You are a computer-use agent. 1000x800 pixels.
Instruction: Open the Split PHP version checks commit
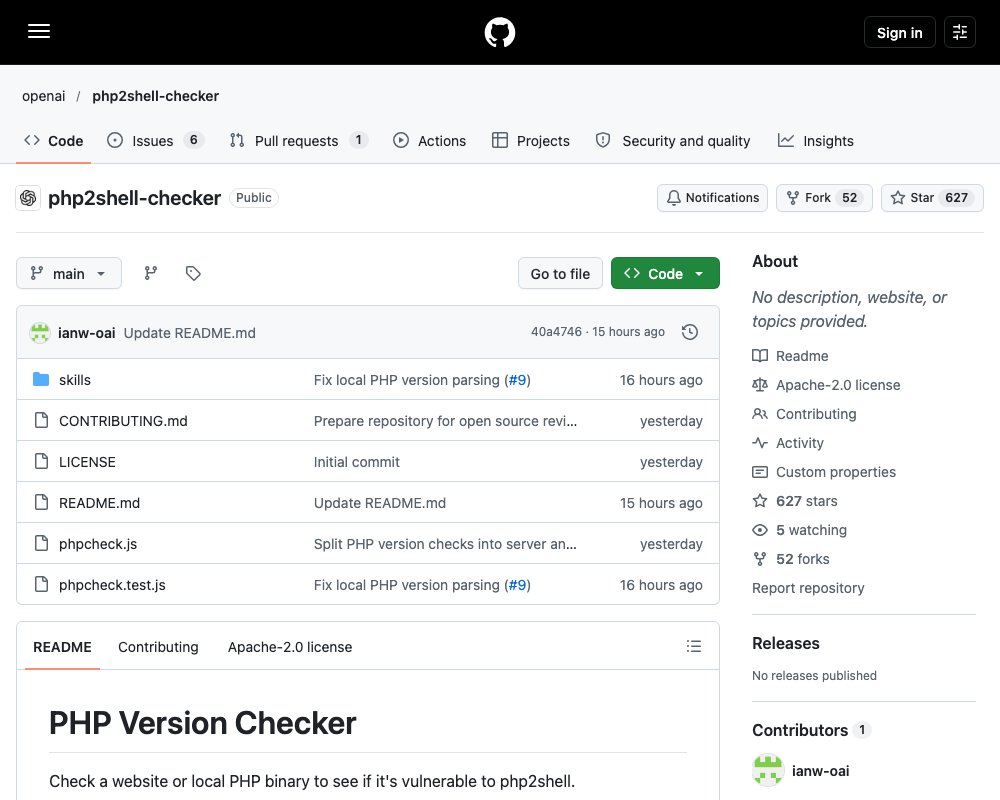coord(445,544)
